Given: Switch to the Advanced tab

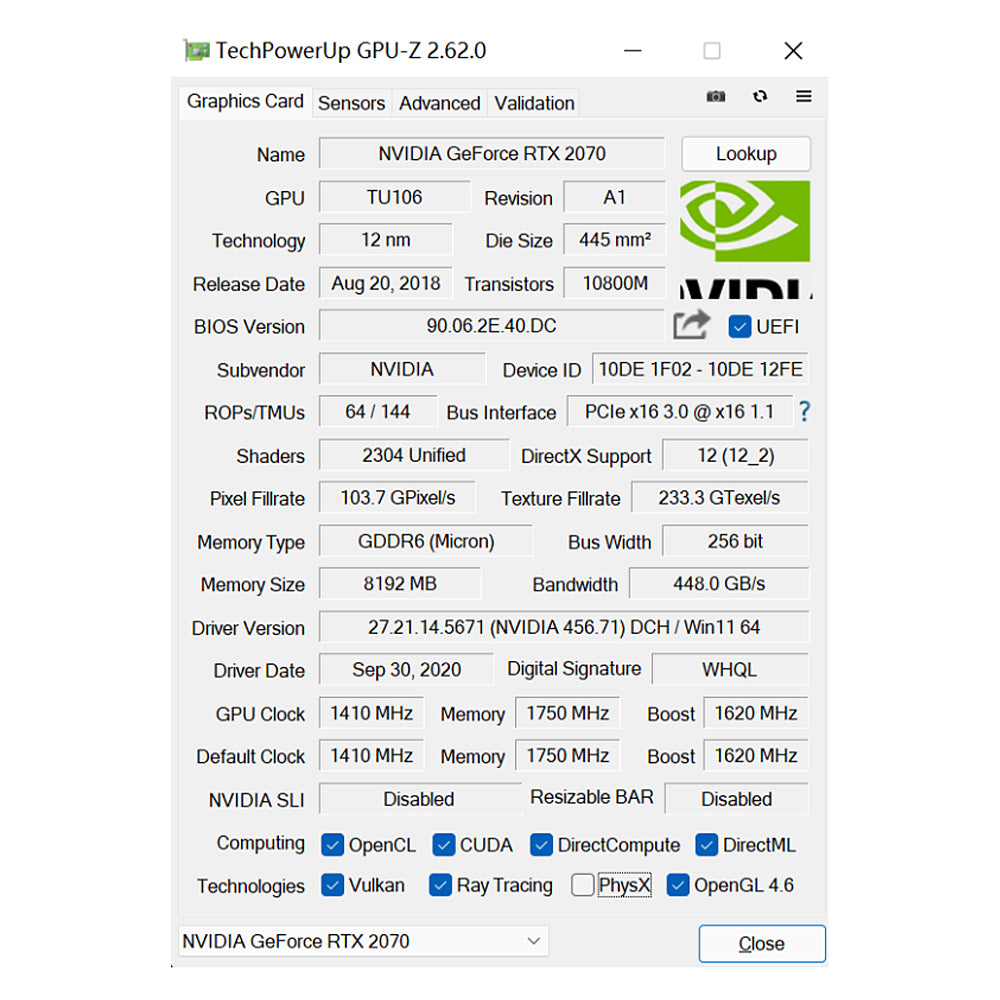Looking at the screenshot, I should [439, 103].
